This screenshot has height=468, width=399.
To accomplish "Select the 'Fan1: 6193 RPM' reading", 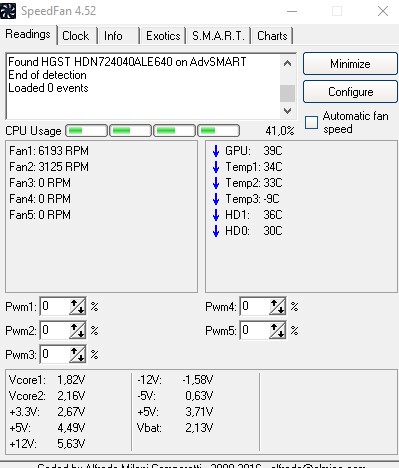I will tap(49, 151).
